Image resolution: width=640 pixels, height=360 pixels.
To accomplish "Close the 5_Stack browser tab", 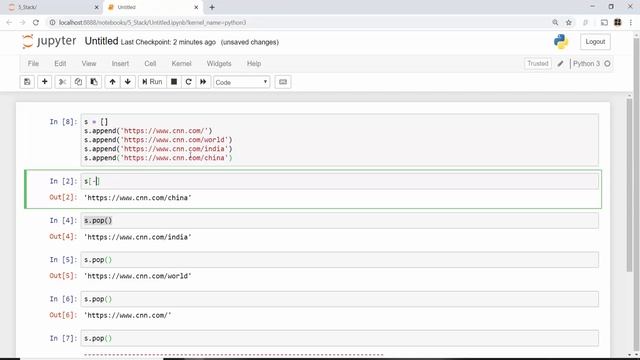I will 96,7.
